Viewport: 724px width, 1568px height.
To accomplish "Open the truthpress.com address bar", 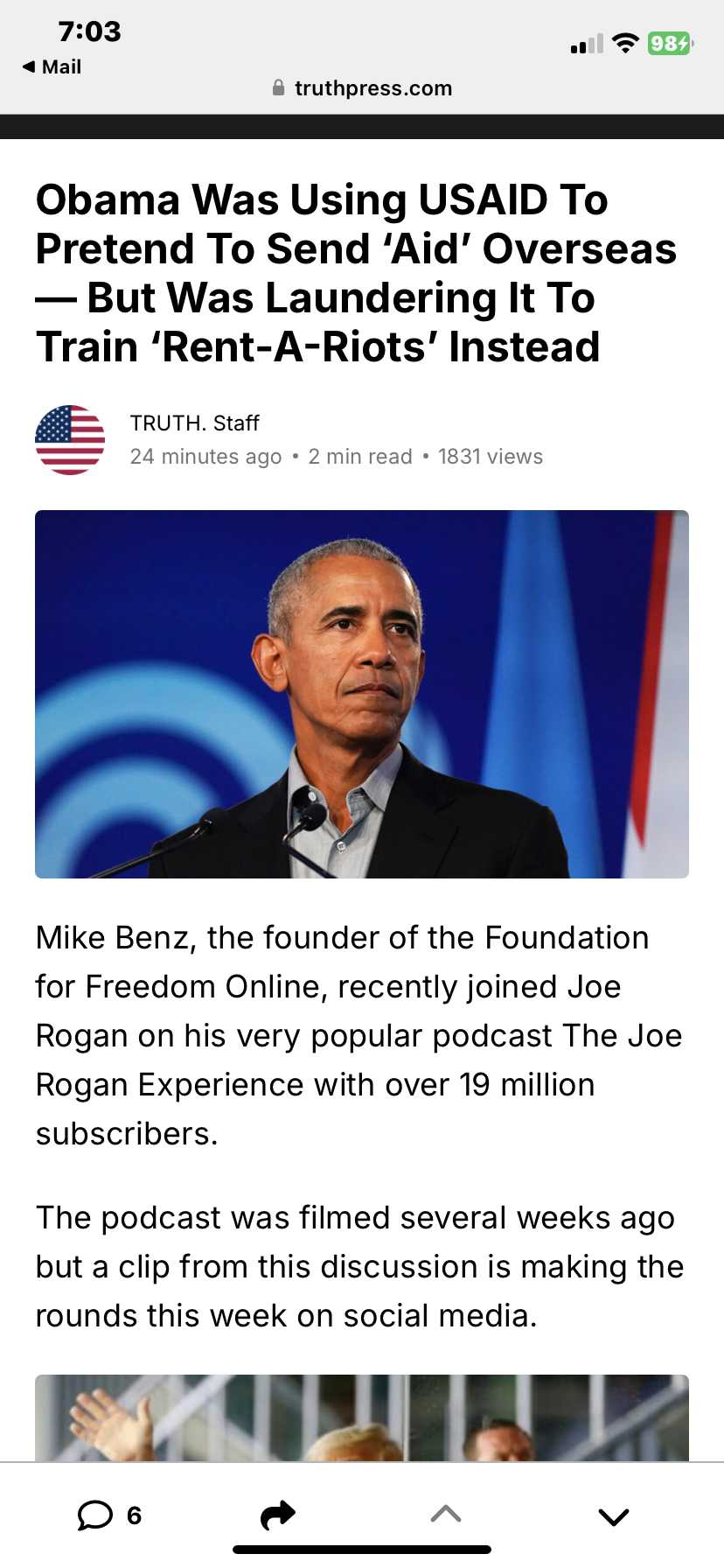I will pos(362,87).
